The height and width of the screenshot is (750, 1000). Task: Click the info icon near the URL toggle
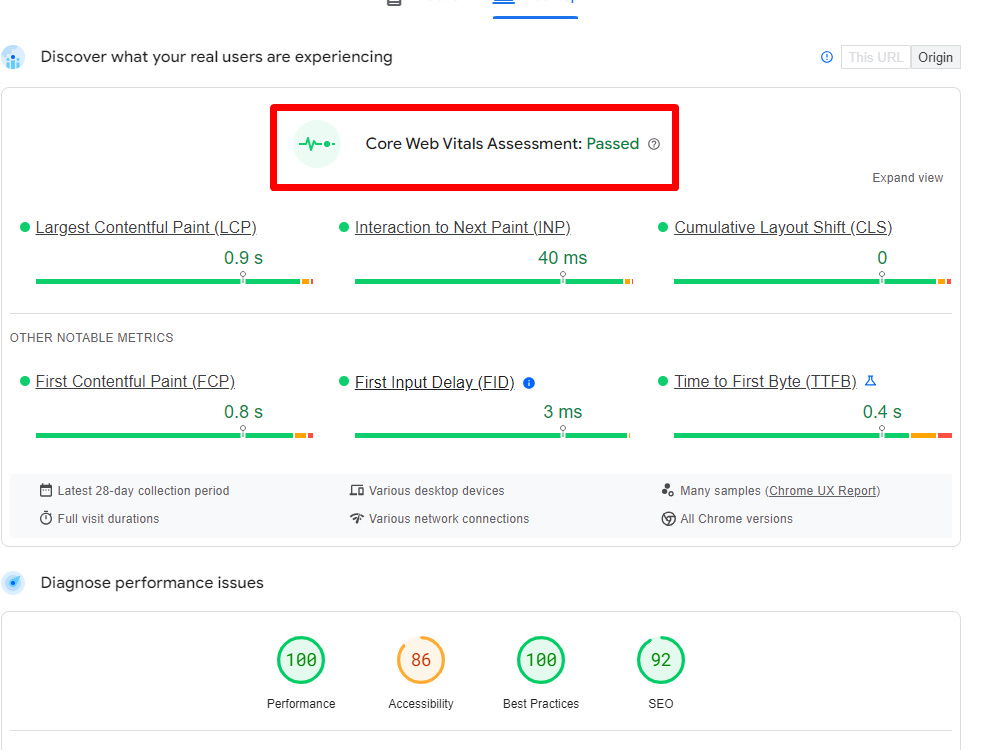[x=826, y=57]
